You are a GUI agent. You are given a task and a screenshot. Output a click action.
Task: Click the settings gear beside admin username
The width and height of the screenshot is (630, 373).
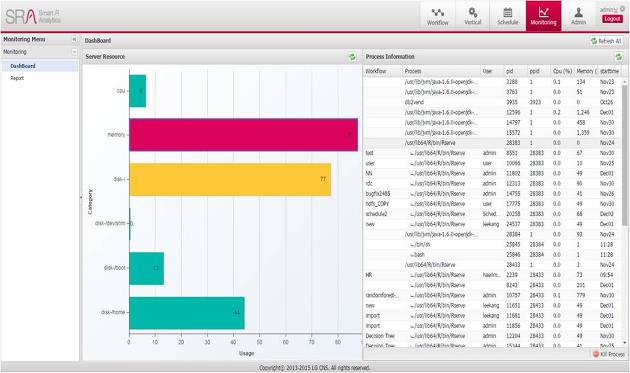pyautogui.click(x=623, y=9)
